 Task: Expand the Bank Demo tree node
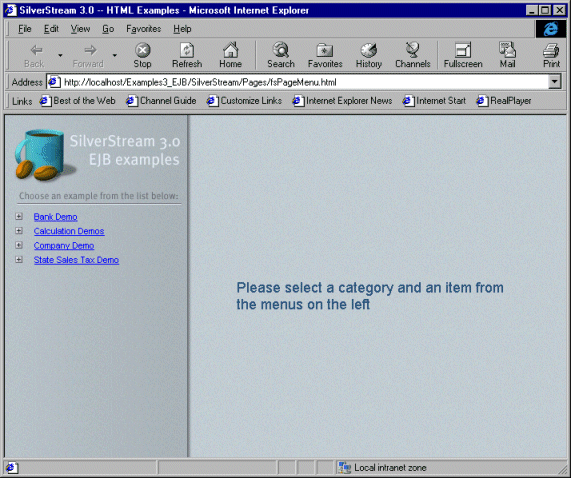click(x=19, y=217)
